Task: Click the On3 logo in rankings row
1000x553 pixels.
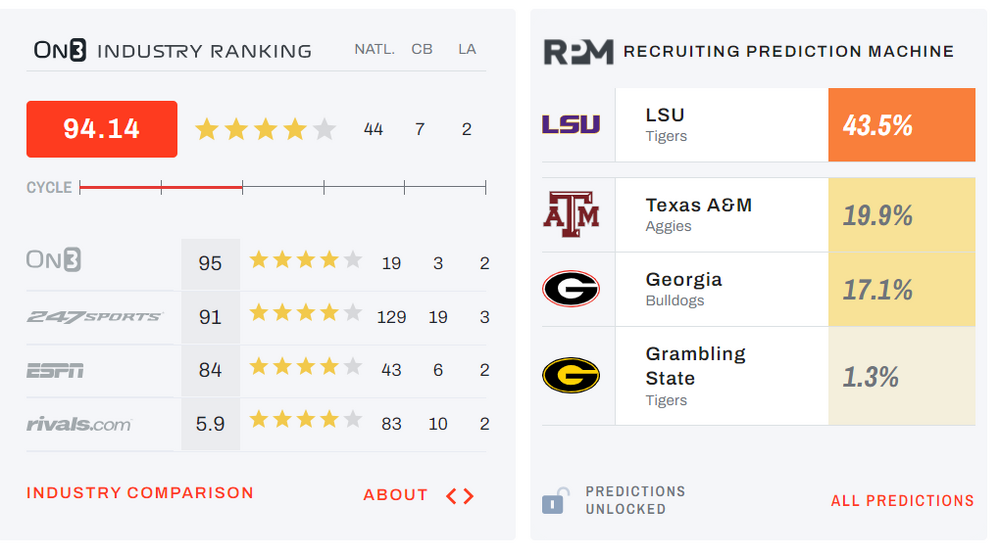Action: (53, 261)
